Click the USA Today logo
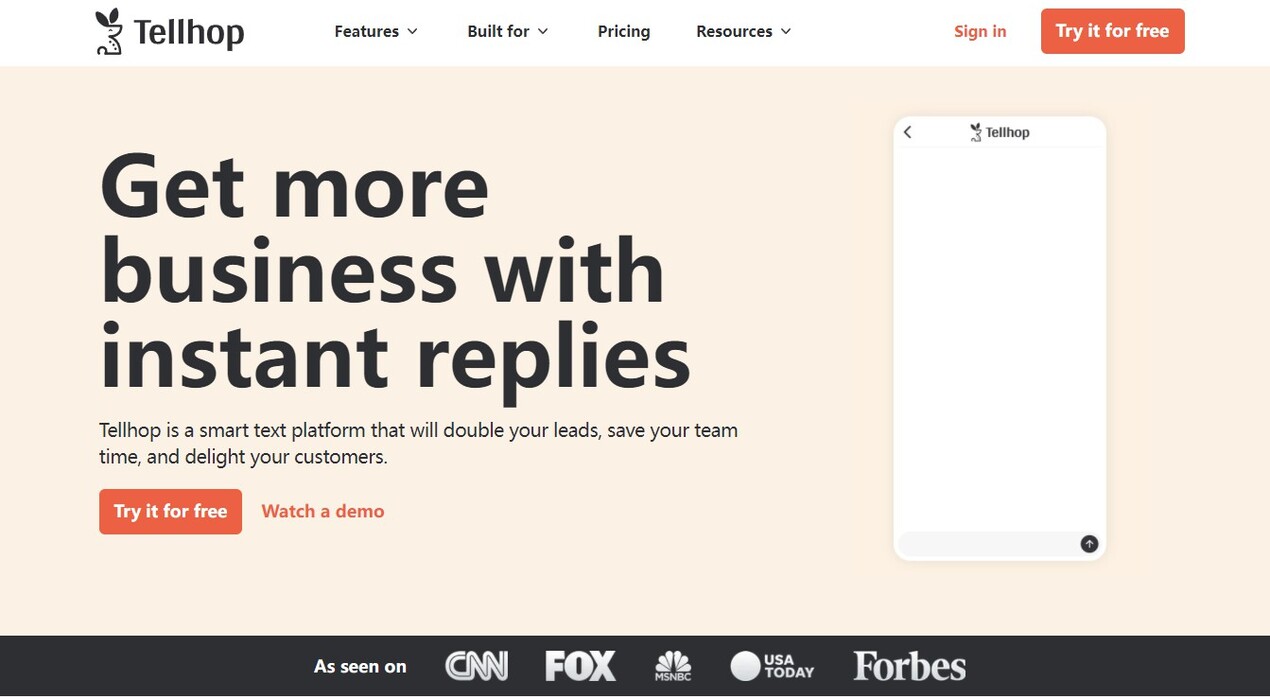 [772, 667]
